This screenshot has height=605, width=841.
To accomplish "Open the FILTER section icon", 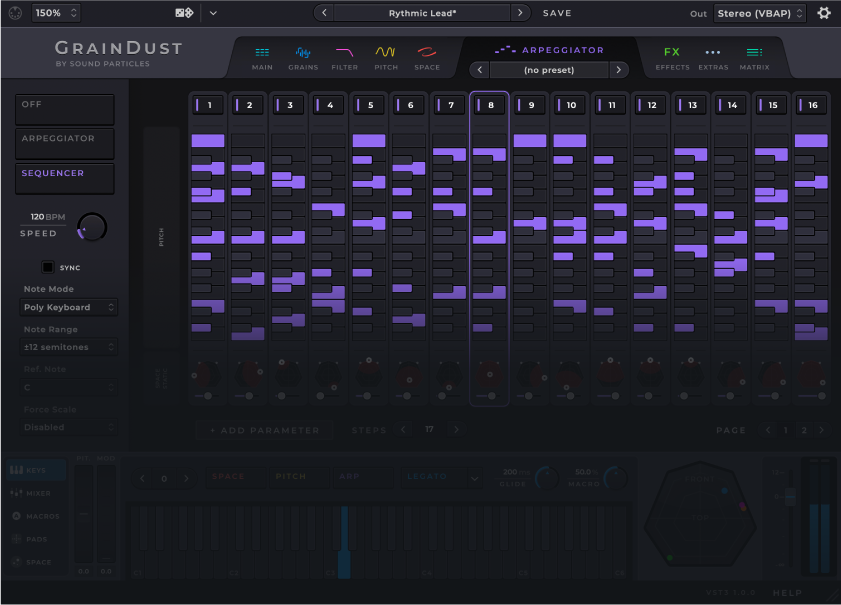I will (344, 57).
